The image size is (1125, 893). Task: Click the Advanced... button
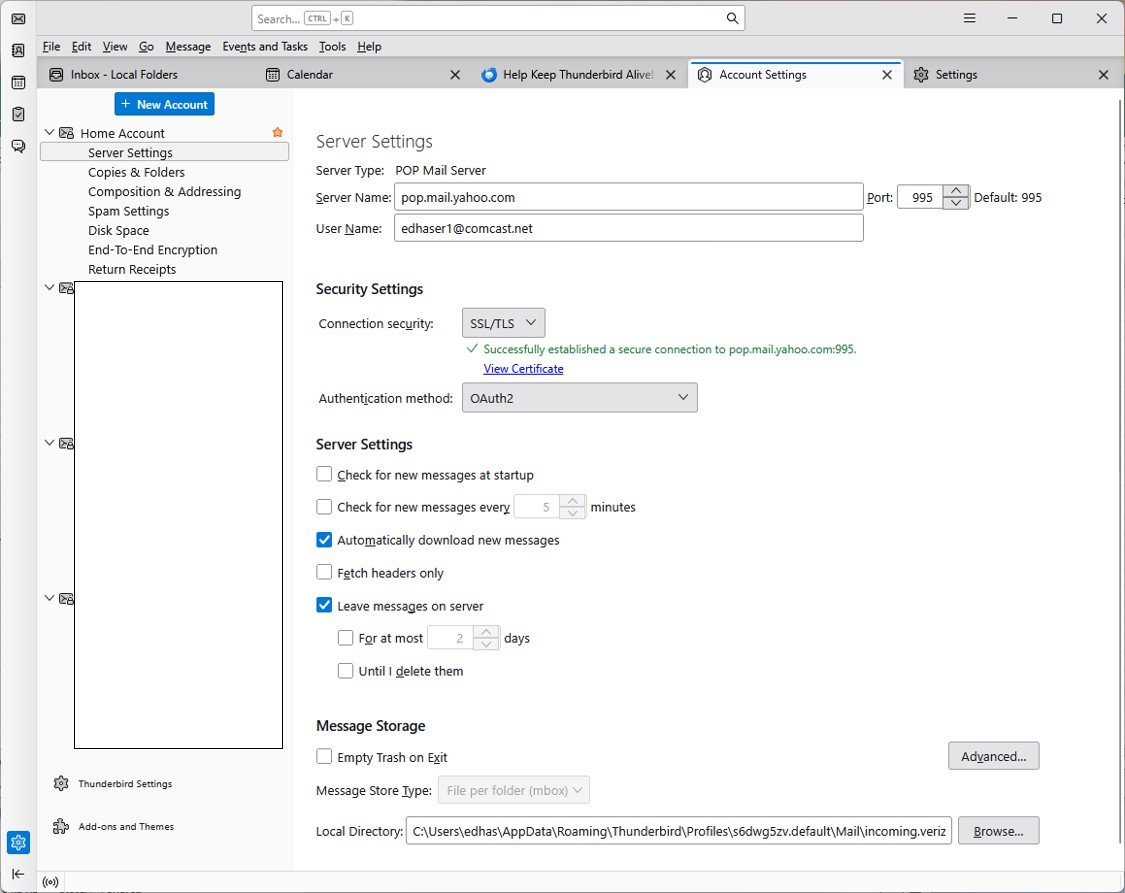pyautogui.click(x=994, y=756)
